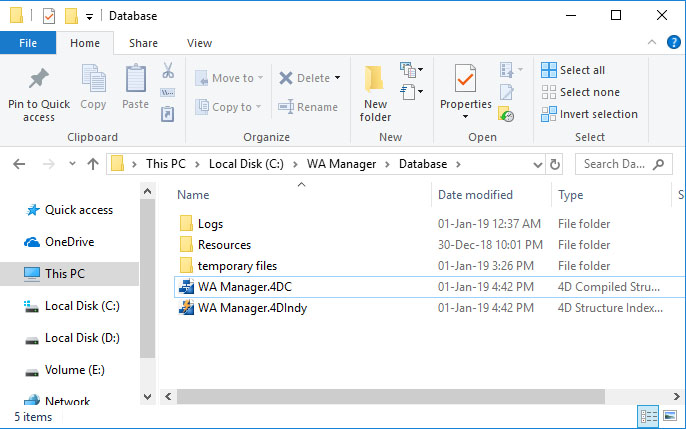Viewport: 686px width, 429px height.
Task: Click the Pin to Quick access icon
Action: 39,79
